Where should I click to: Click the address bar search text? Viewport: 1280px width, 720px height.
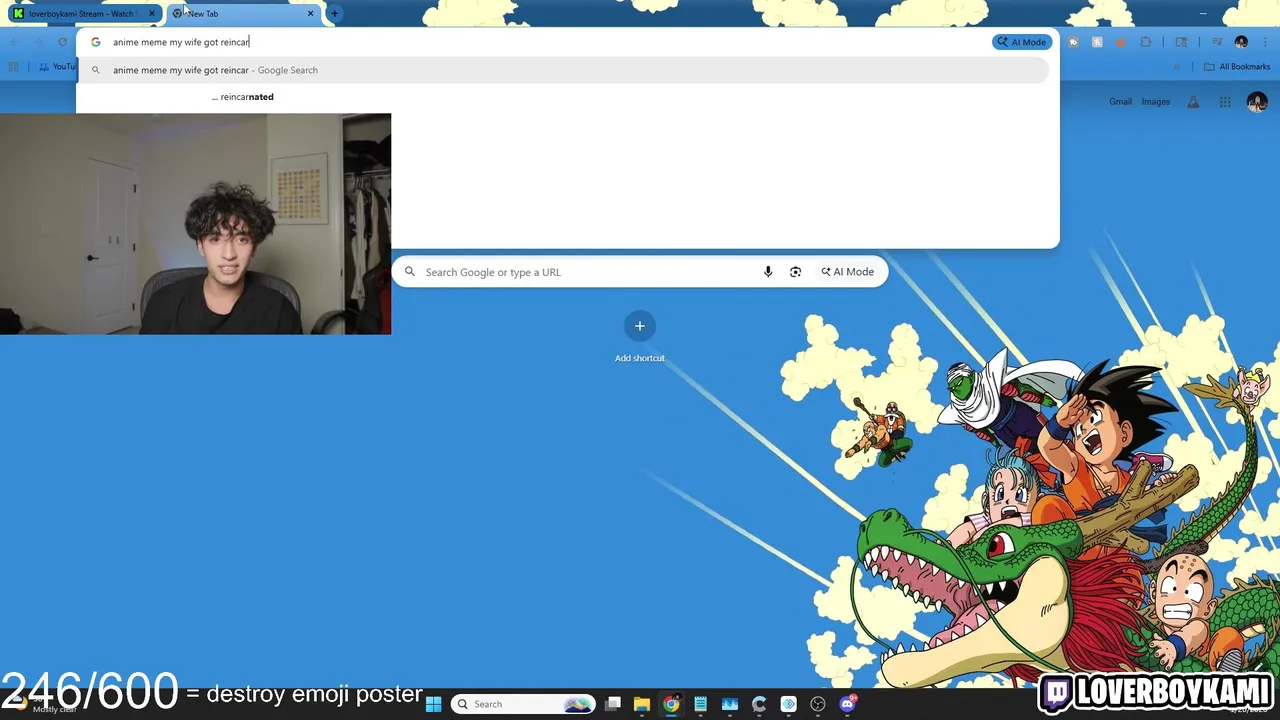coord(181,42)
